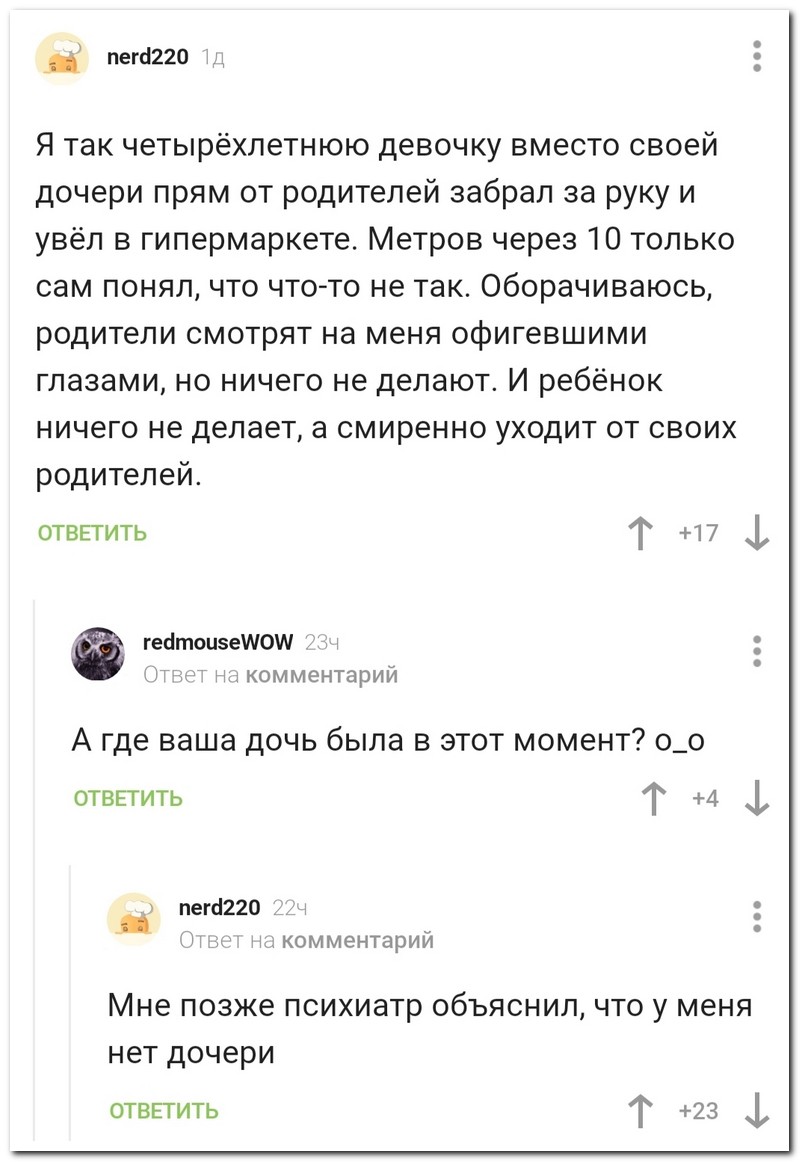Downvote the redmouseWOW comment
This screenshot has width=800, height=1162.
coord(757,799)
